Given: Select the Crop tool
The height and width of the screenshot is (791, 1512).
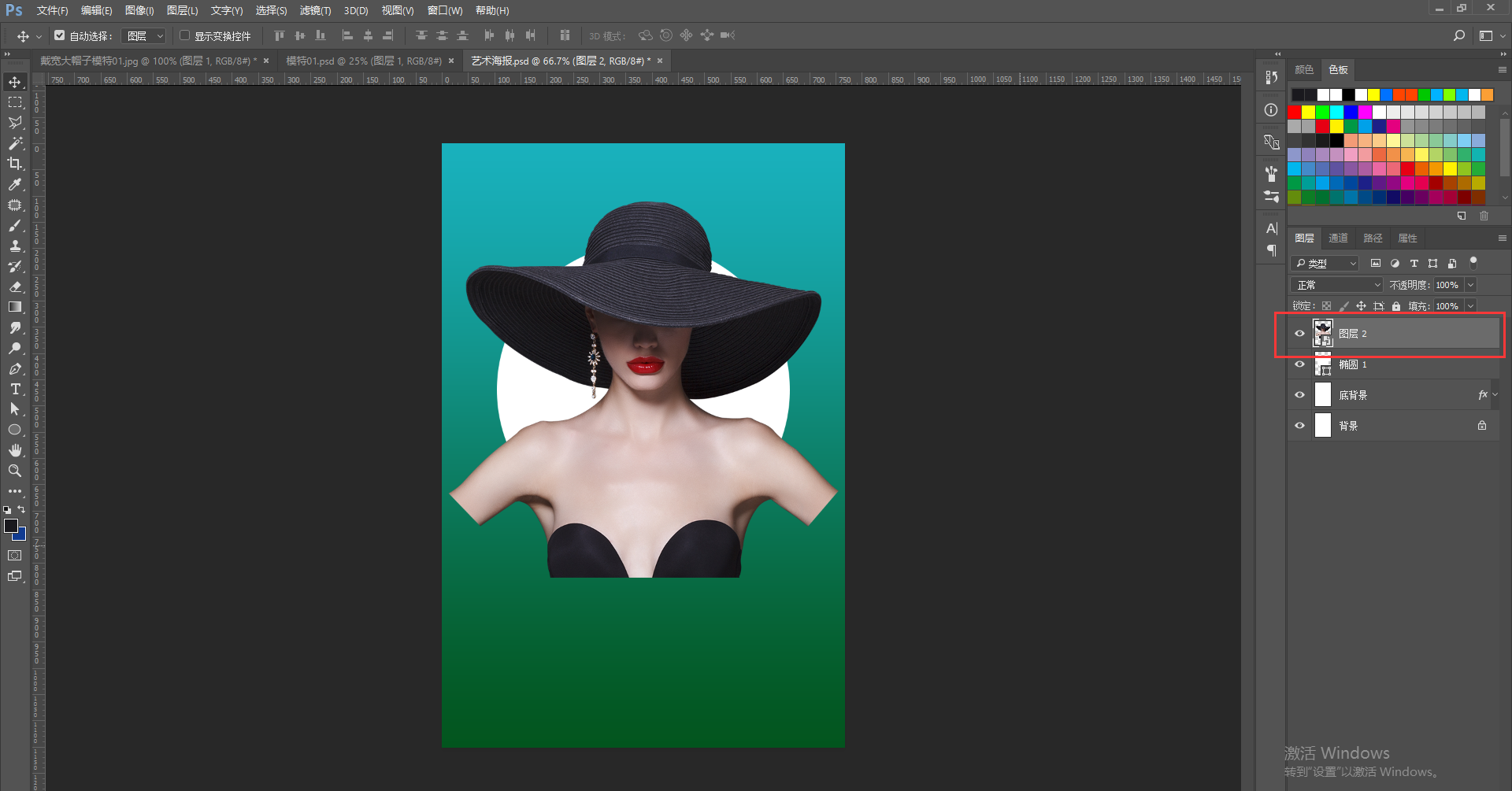Looking at the screenshot, I should pos(15,164).
